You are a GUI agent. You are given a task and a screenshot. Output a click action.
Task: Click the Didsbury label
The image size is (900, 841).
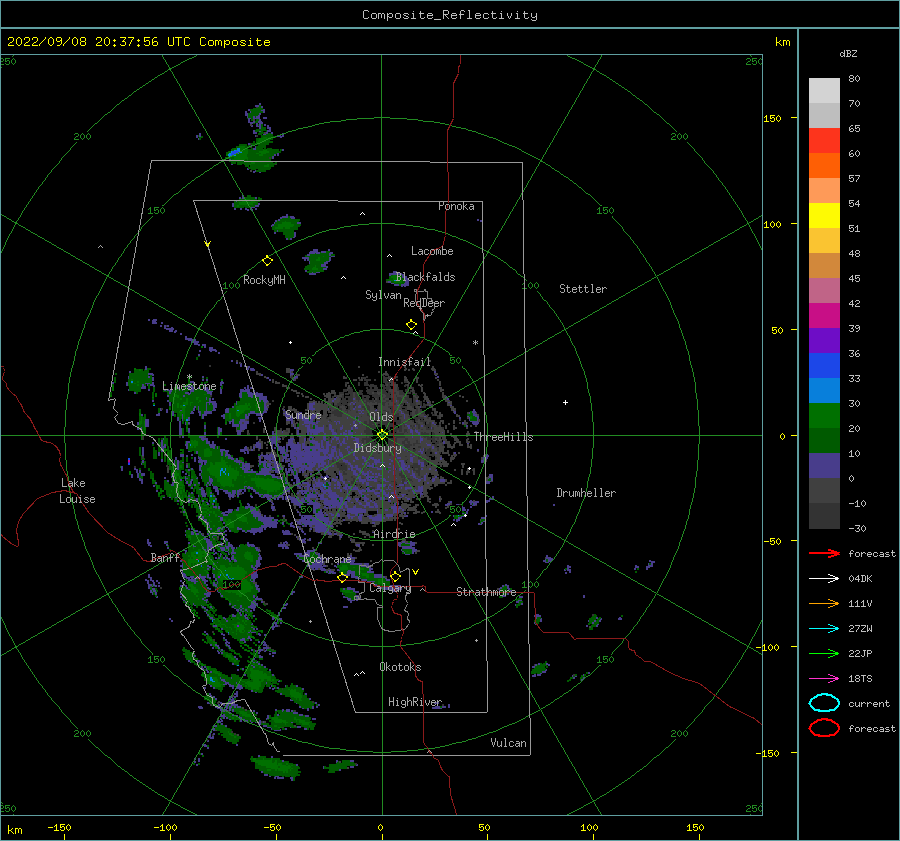(x=377, y=448)
